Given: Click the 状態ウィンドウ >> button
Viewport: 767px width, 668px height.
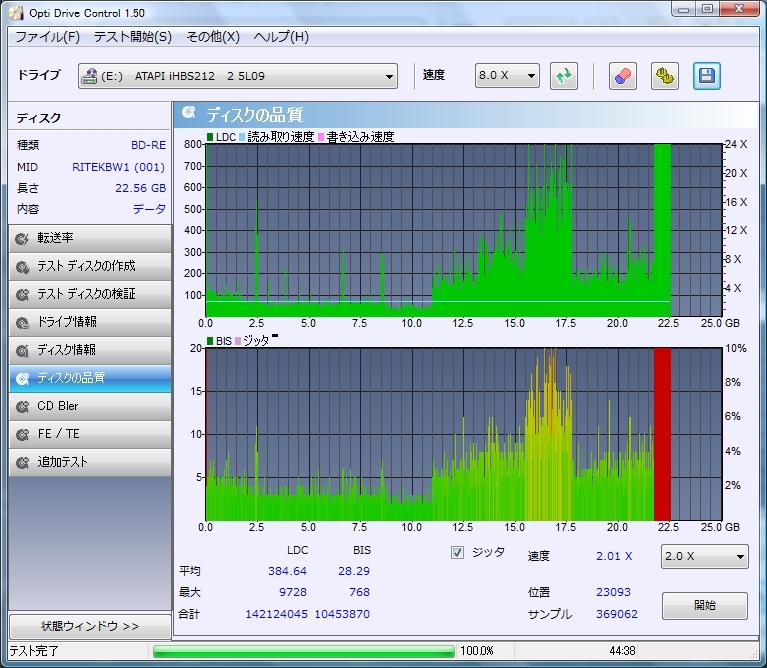Looking at the screenshot, I should point(89,626).
